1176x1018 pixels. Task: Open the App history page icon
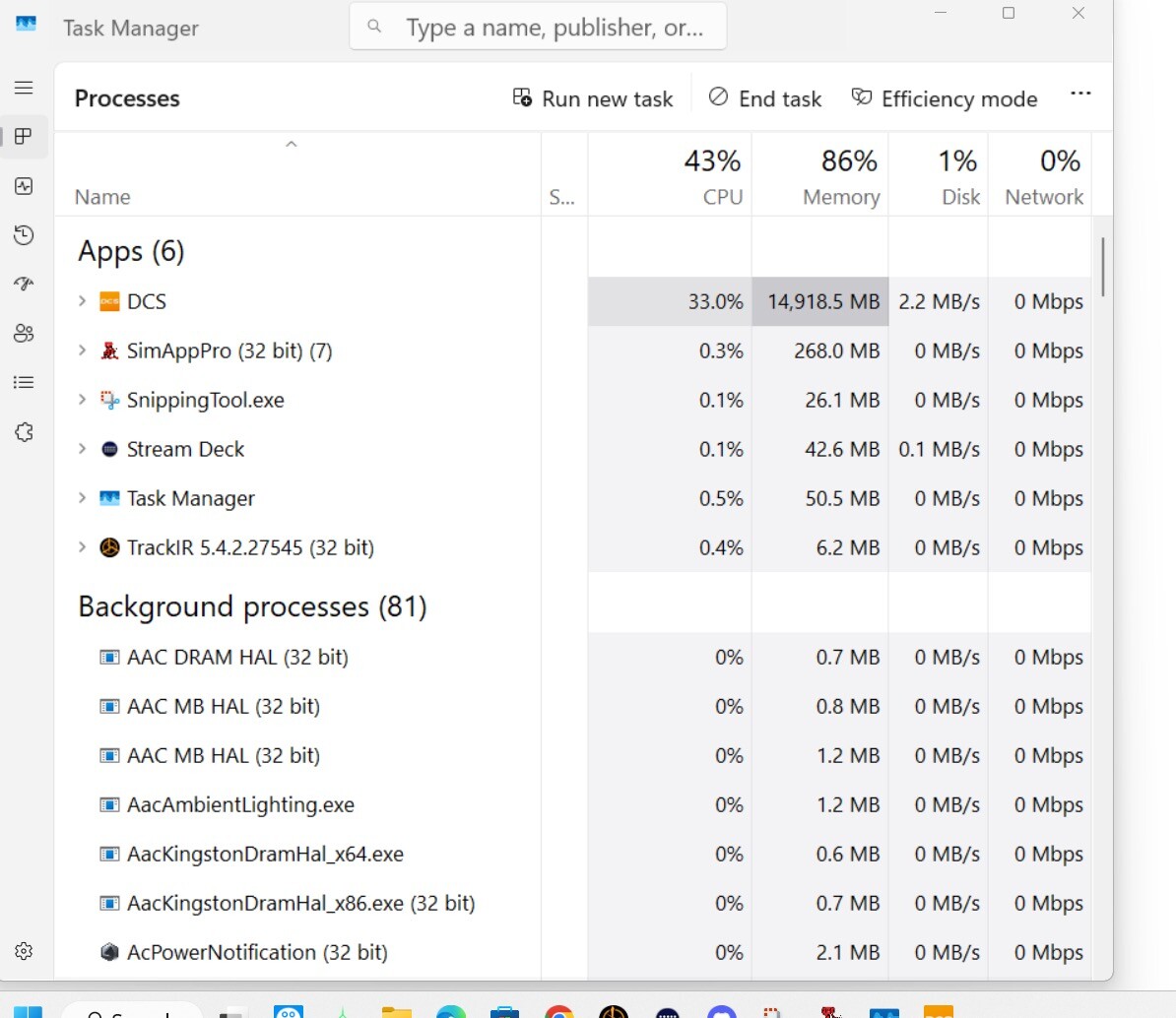point(24,235)
